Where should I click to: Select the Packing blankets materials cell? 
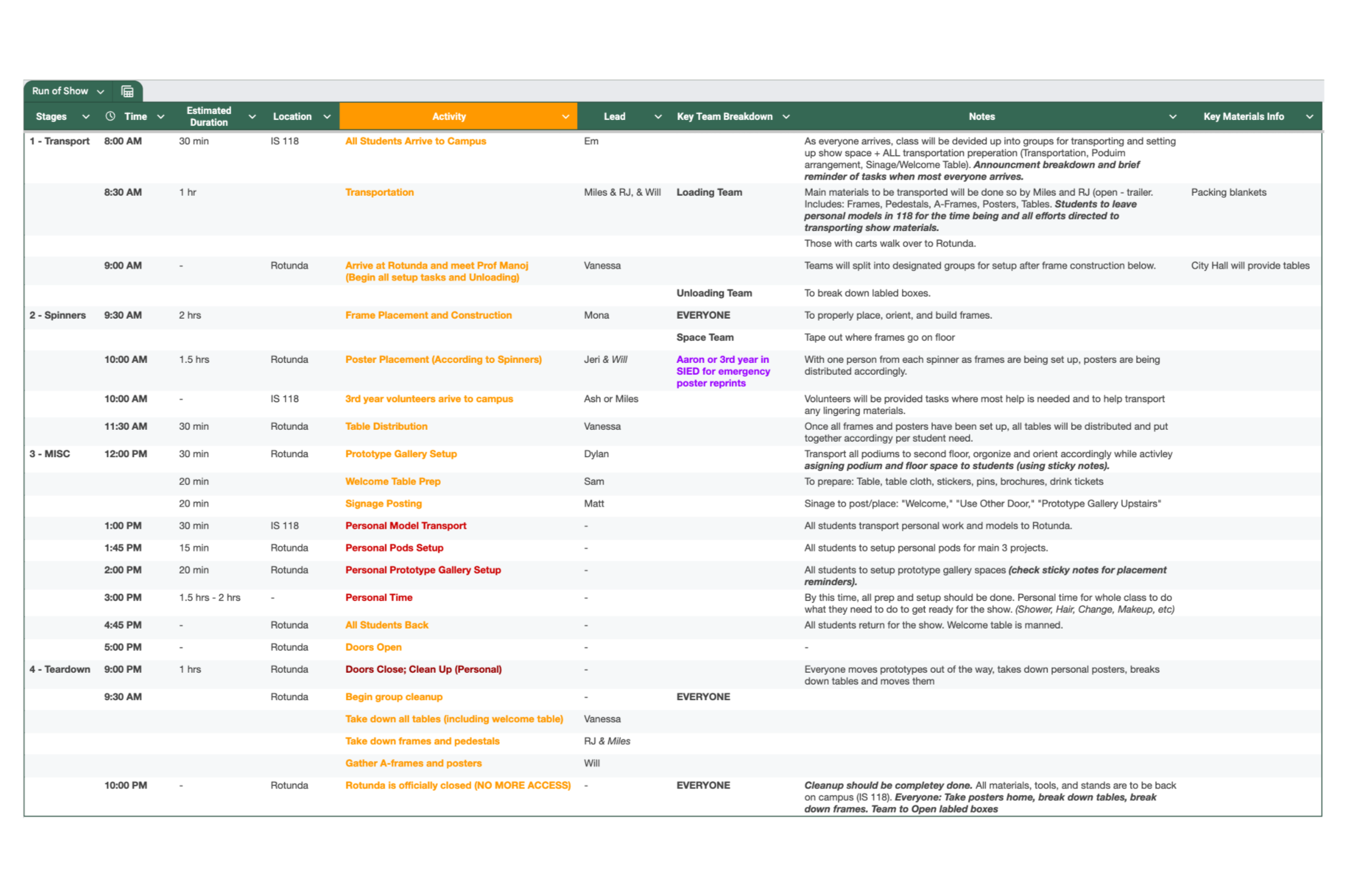tap(1228, 192)
